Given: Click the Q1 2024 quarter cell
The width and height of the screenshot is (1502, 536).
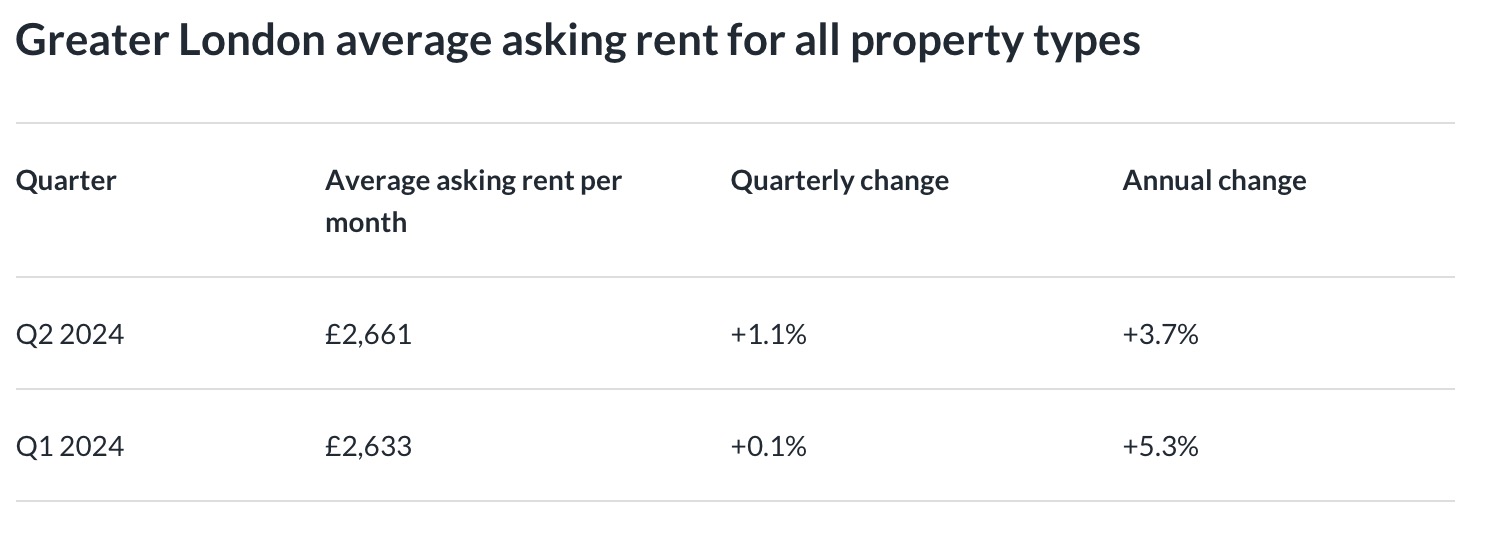Looking at the screenshot, I should point(70,446).
